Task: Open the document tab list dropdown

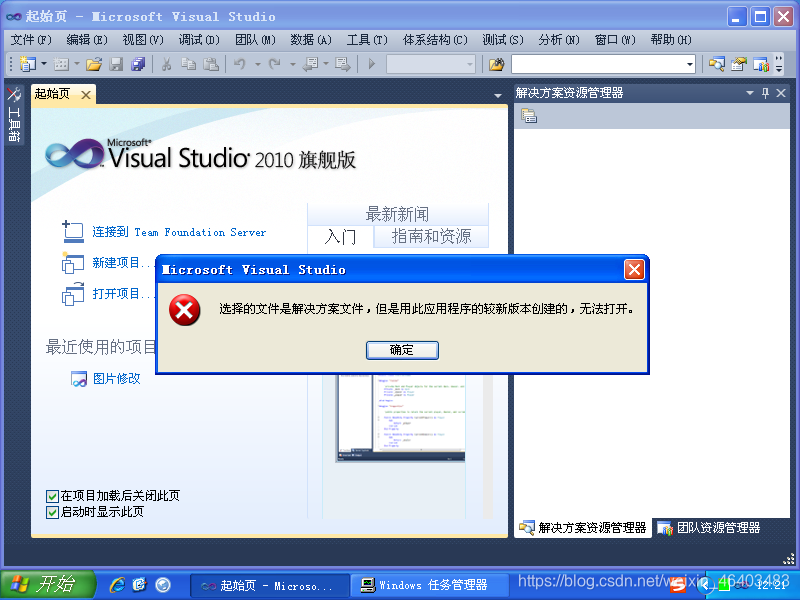Action: pos(498,95)
